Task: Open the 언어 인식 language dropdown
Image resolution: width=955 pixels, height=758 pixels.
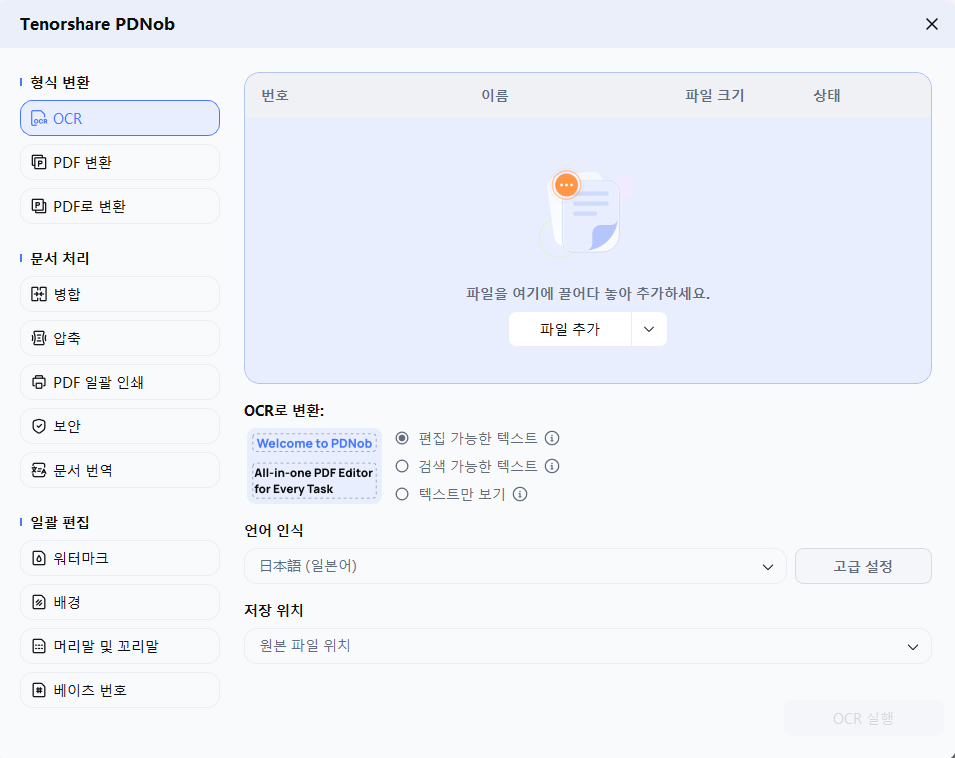Action: click(x=515, y=566)
